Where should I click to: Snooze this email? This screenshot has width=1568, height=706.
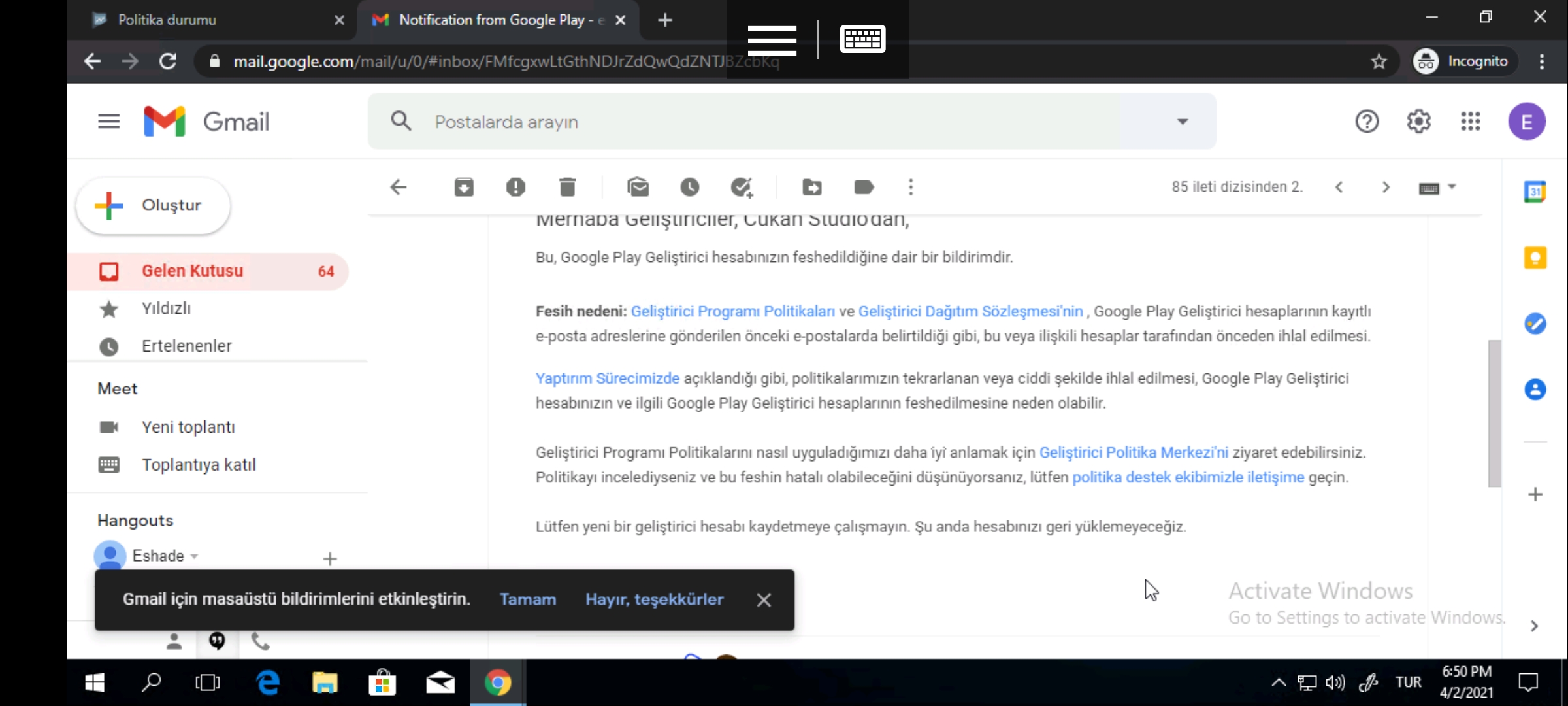click(x=689, y=188)
